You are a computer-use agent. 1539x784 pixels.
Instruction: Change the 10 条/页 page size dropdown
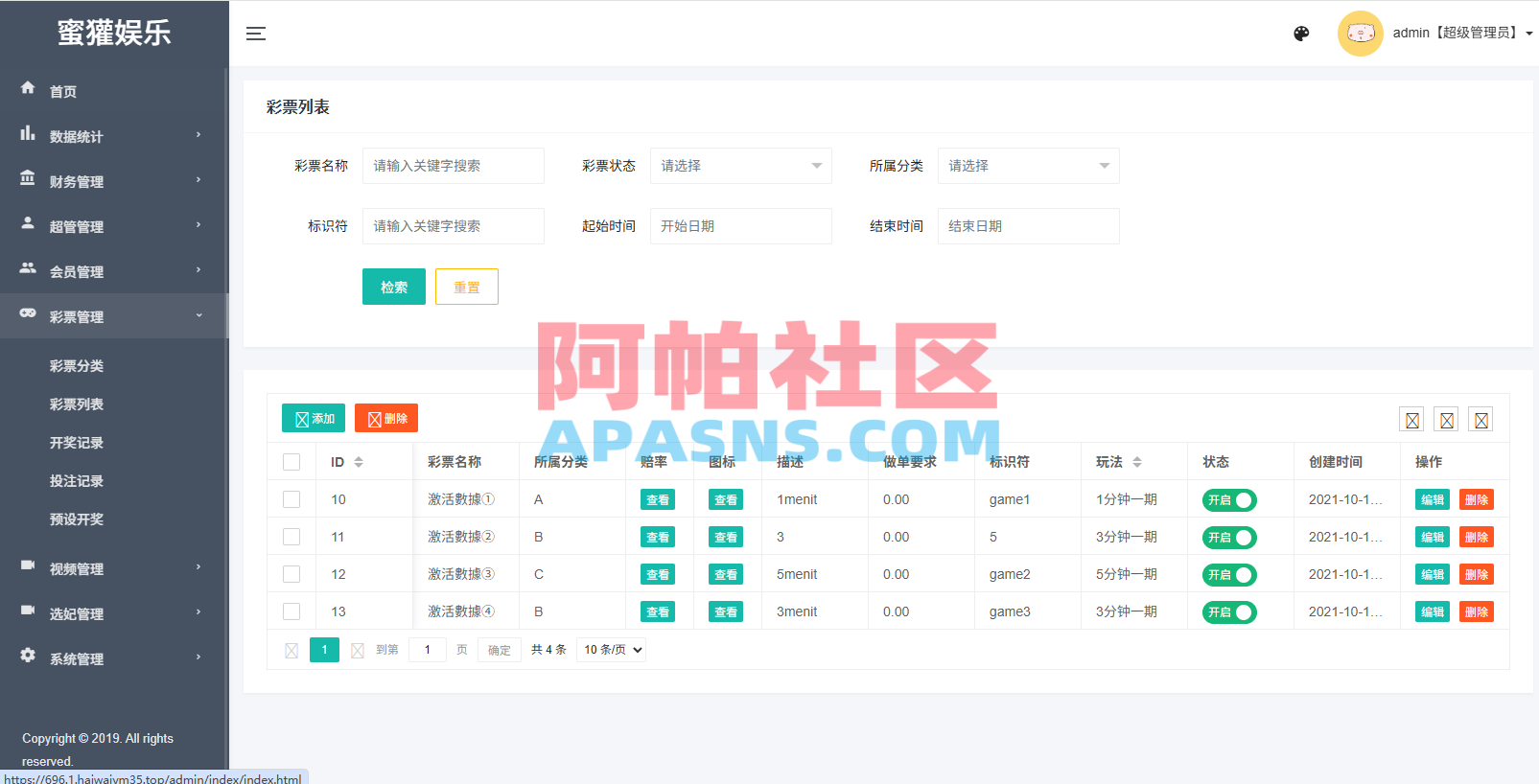click(x=611, y=650)
